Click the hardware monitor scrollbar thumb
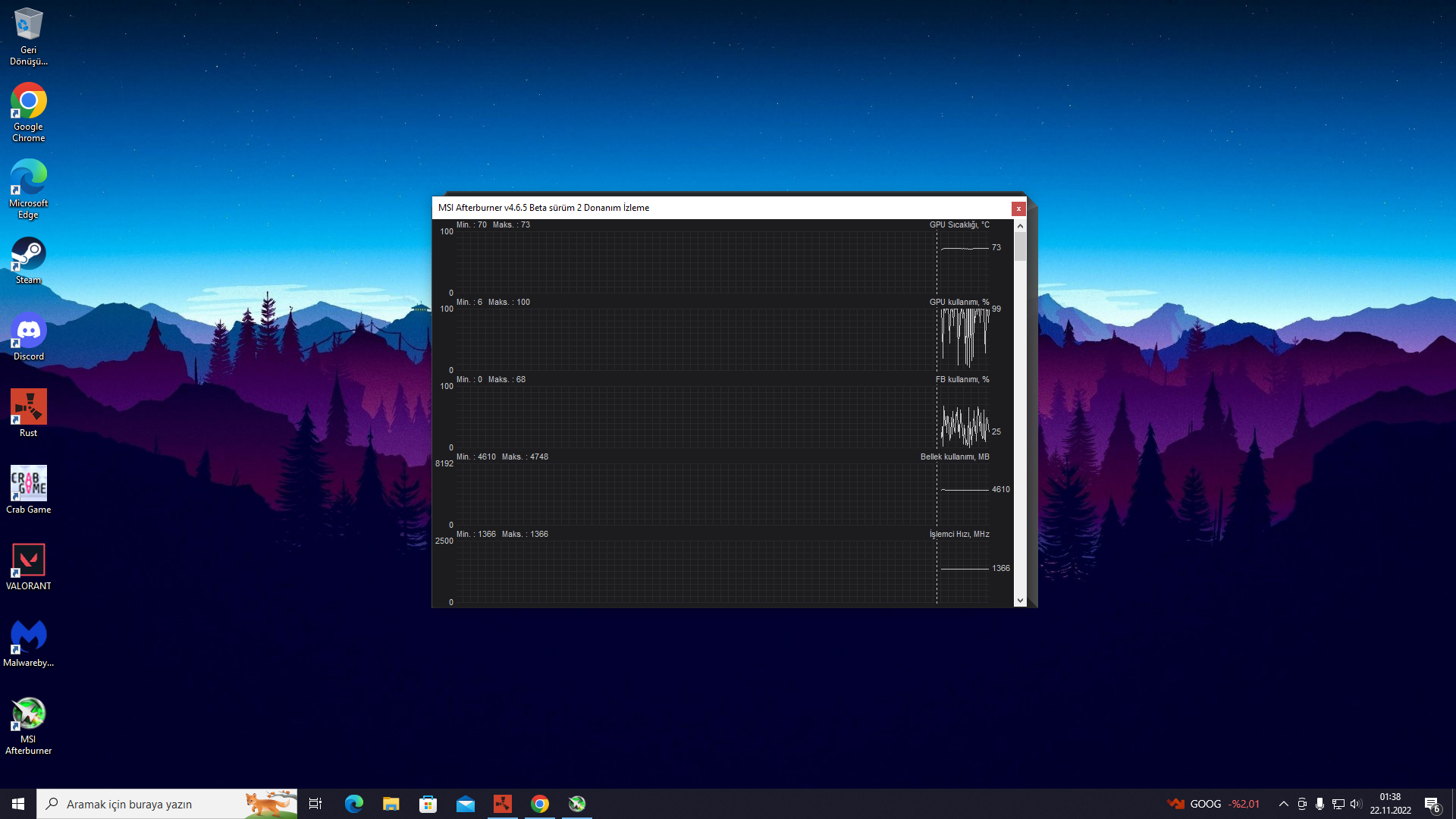 point(1020,246)
